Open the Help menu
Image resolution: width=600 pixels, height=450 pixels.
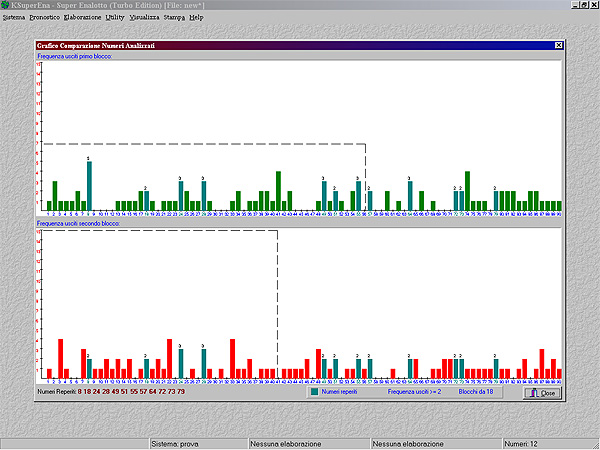click(196, 18)
